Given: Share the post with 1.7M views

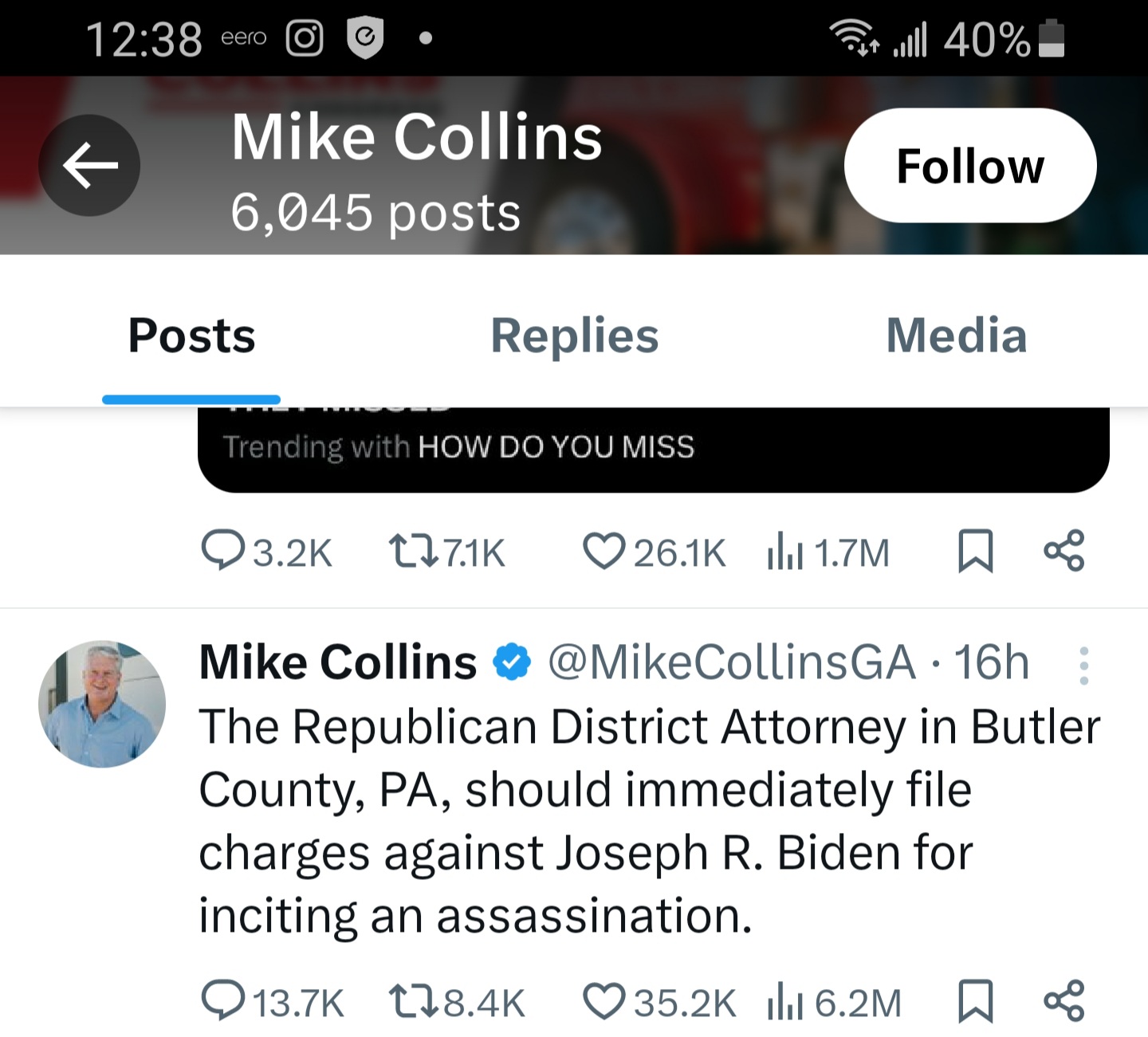Looking at the screenshot, I should pos(1063,551).
